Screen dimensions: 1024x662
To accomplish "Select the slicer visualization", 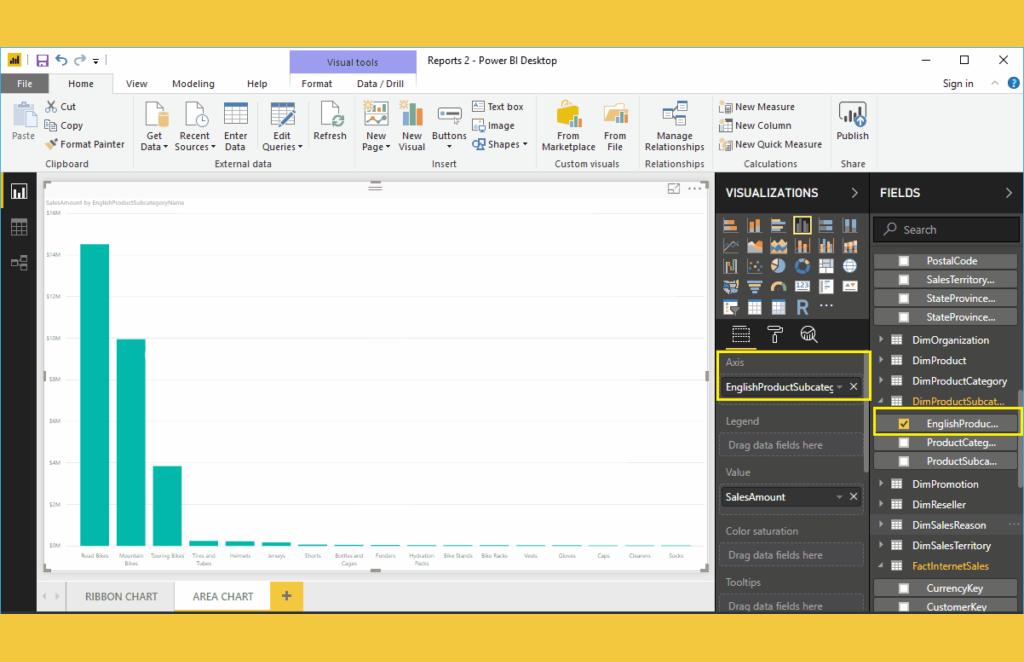I will pos(730,307).
